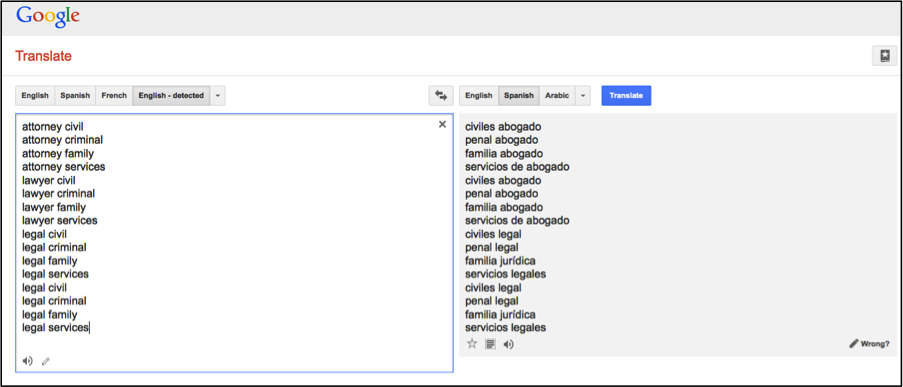Select the English - detected tab
This screenshot has height=387, width=903.
pos(171,96)
